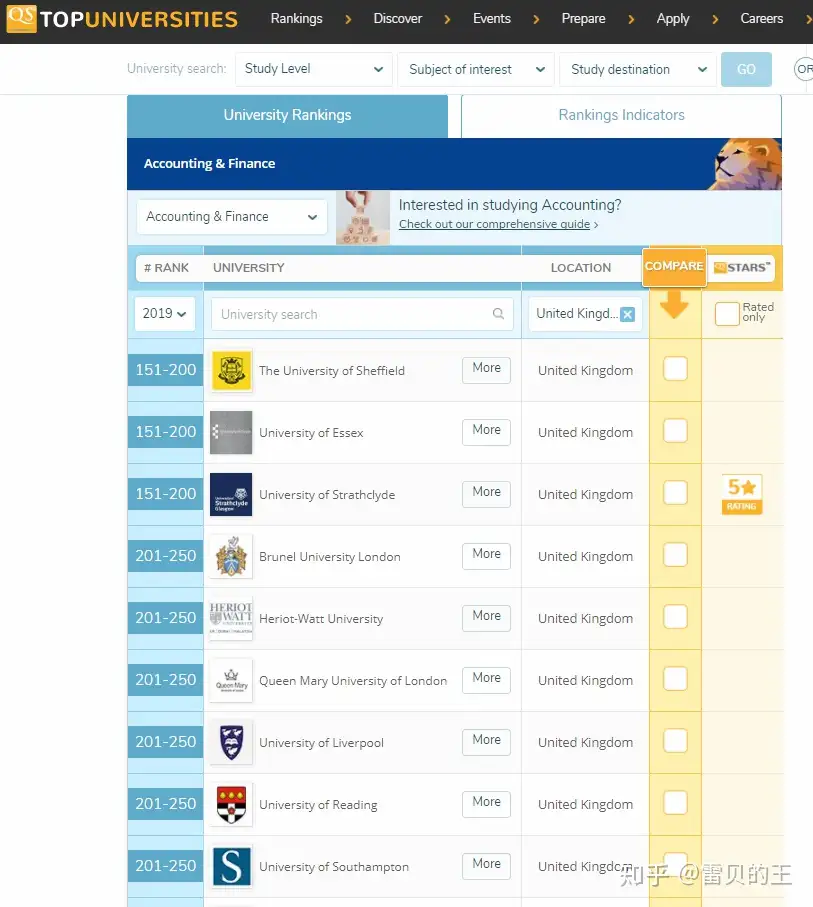The image size is (813, 907).
Task: Click More for Queen Mary University
Action: click(487, 680)
